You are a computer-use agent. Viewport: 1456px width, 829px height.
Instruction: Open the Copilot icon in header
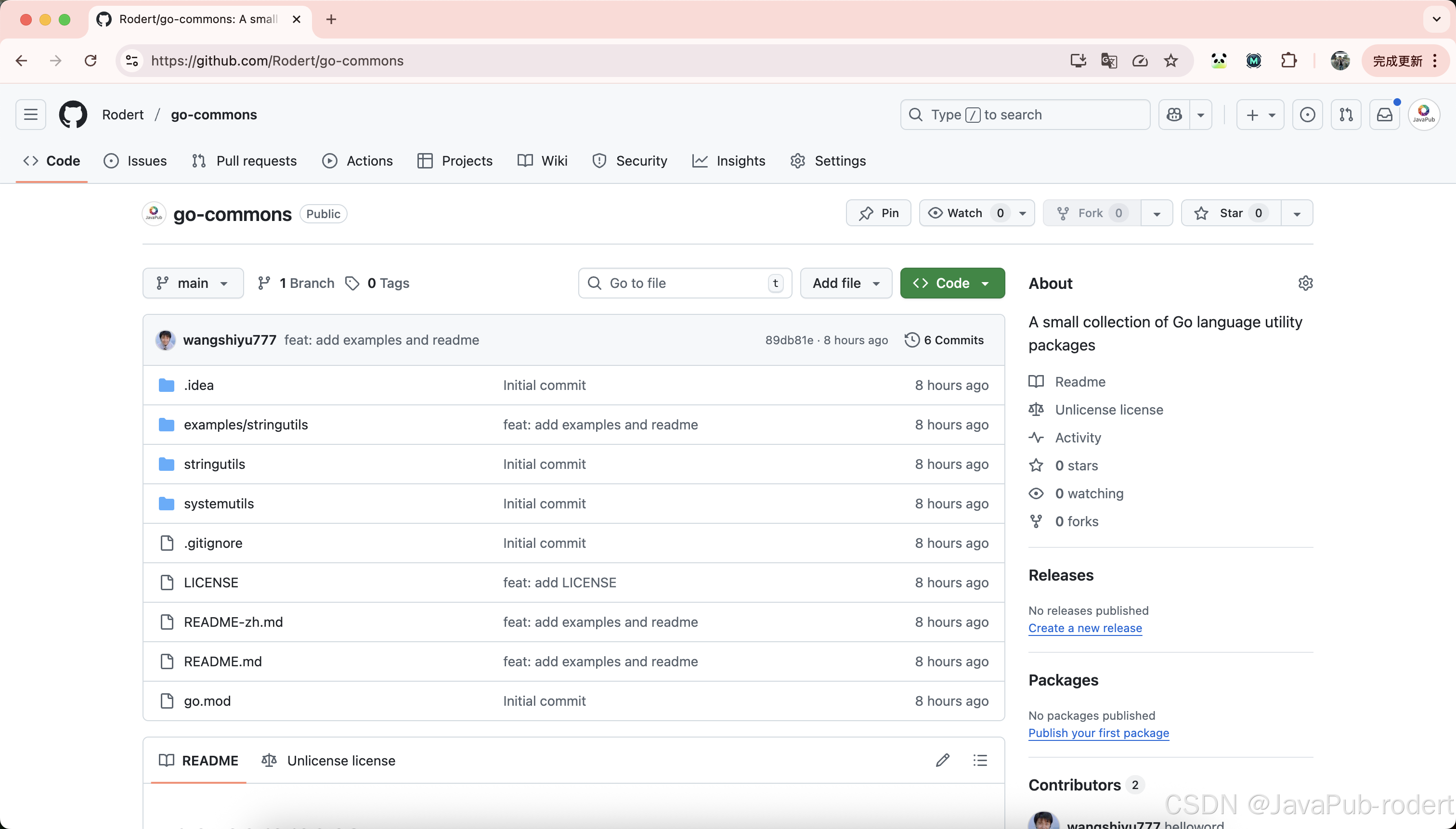pyautogui.click(x=1174, y=115)
